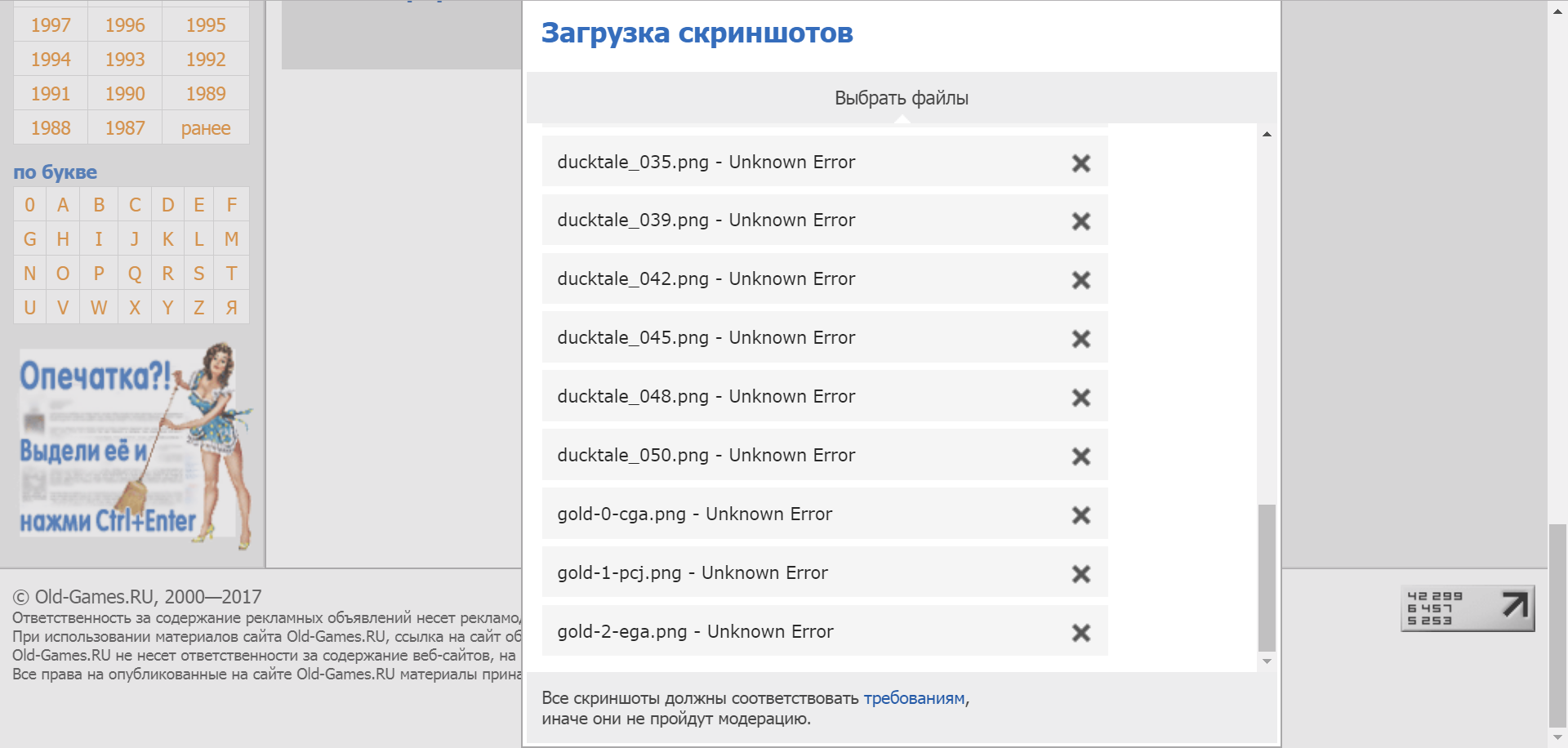Open the требованиям requirements link
Image resolution: width=1568 pixels, height=748 pixels.
click(914, 698)
